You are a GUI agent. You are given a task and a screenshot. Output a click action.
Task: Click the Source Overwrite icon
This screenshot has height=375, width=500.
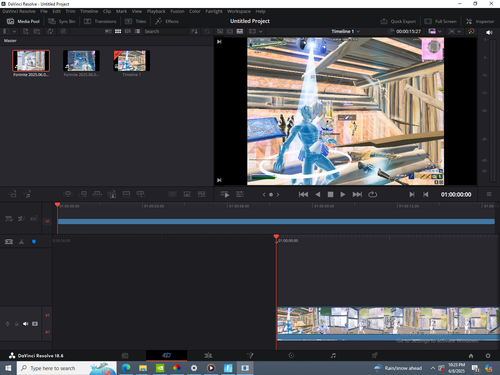141,194
